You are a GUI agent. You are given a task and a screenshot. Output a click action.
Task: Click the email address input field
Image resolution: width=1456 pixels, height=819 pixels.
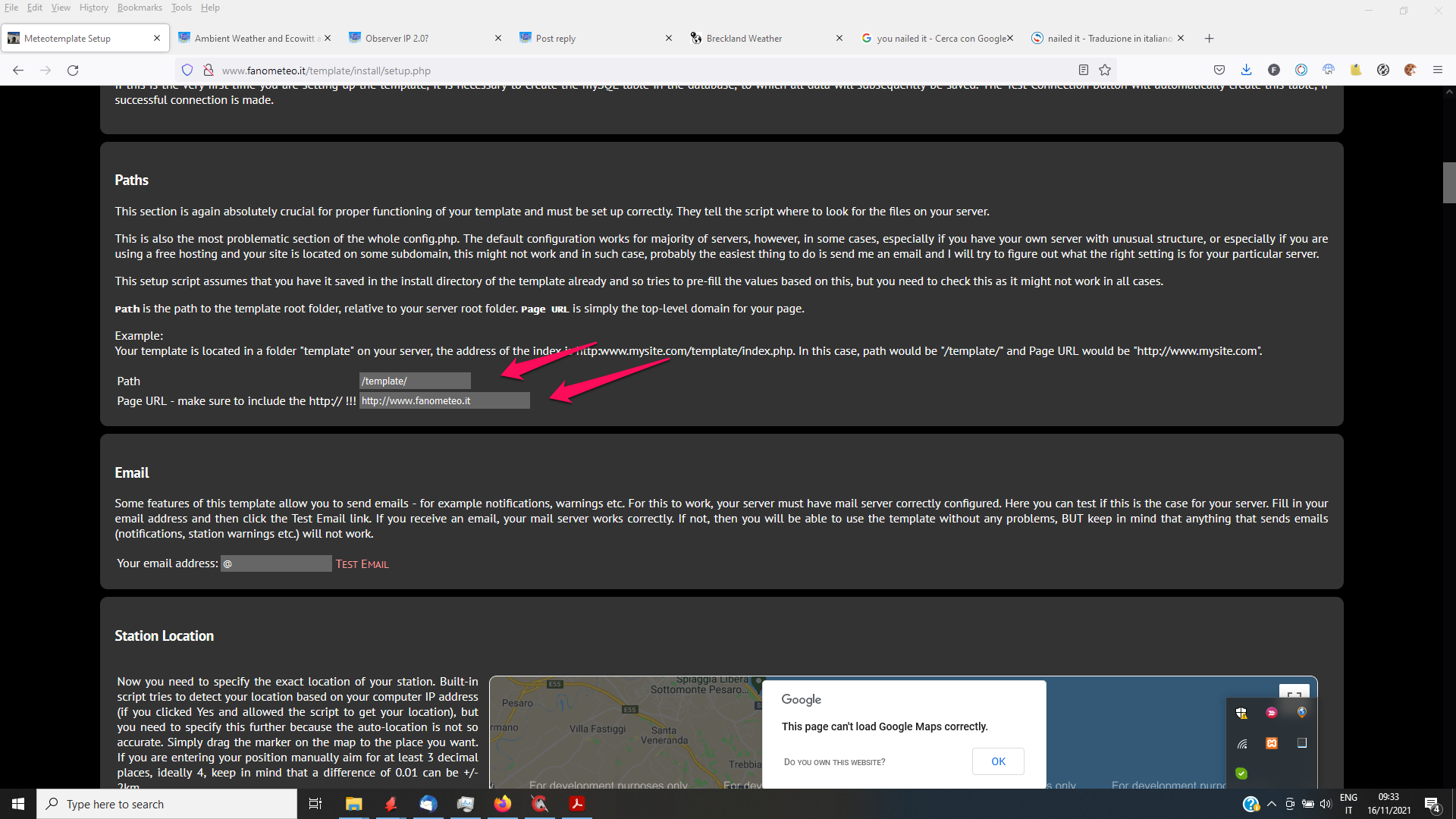coord(276,563)
